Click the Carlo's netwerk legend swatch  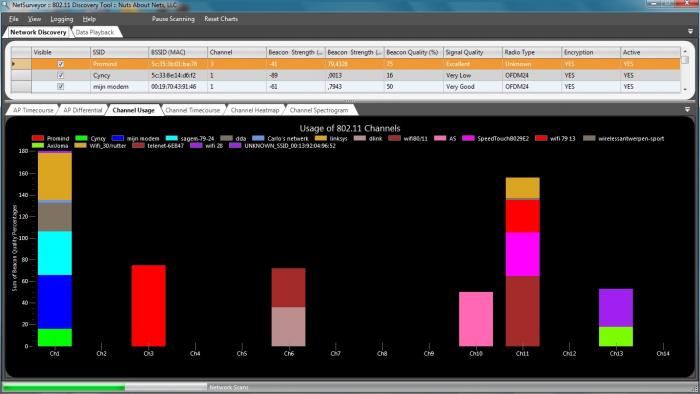point(258,138)
